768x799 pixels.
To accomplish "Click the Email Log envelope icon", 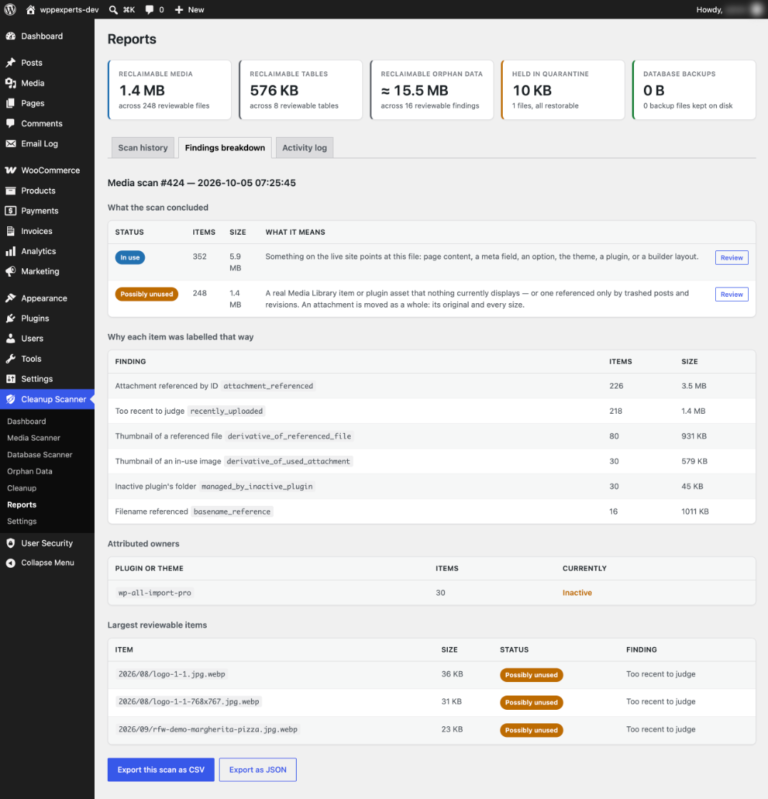I will pos(11,144).
